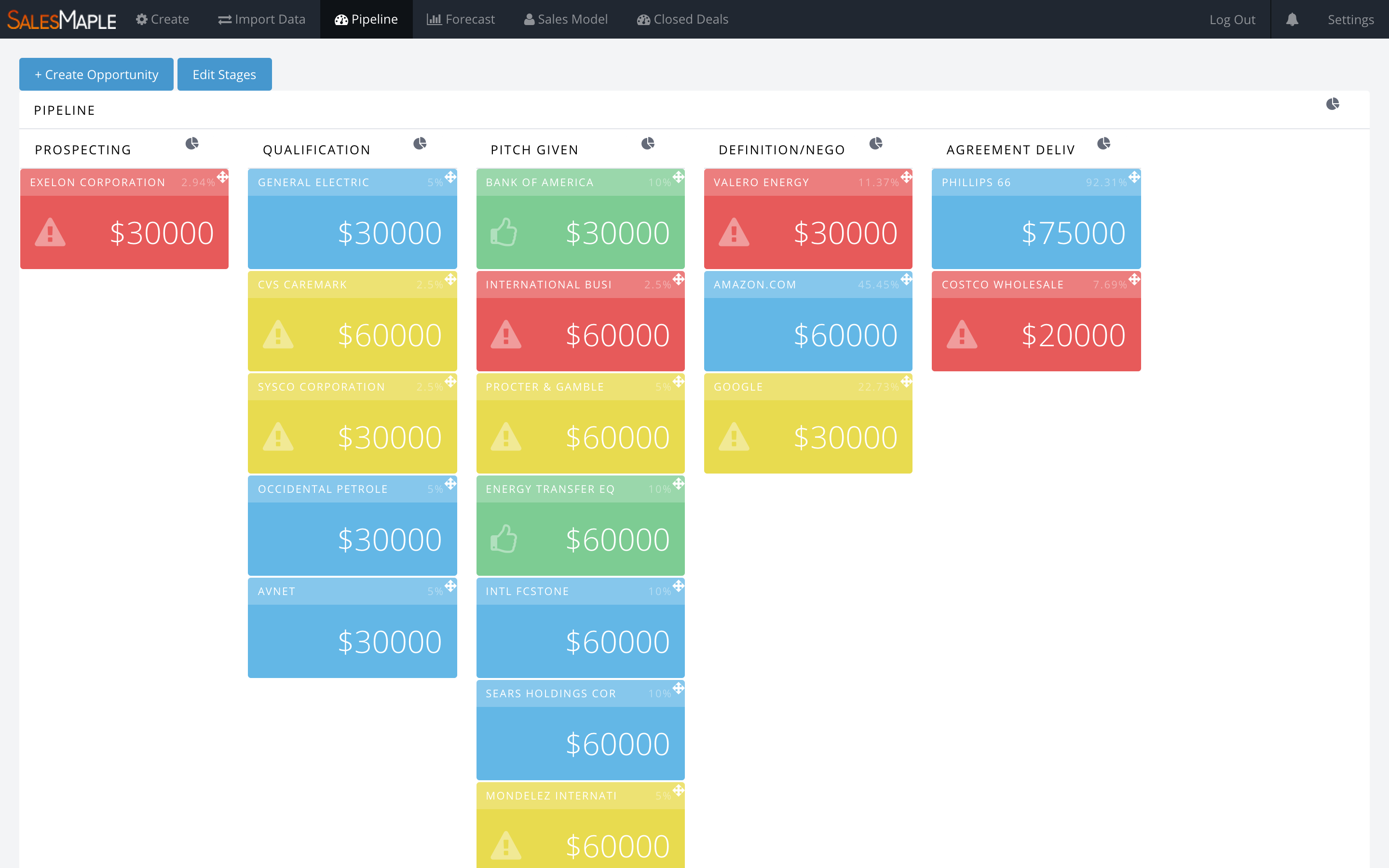This screenshot has width=1389, height=868.
Task: Open the Amazon.com $60000 deal card
Action: [807, 334]
